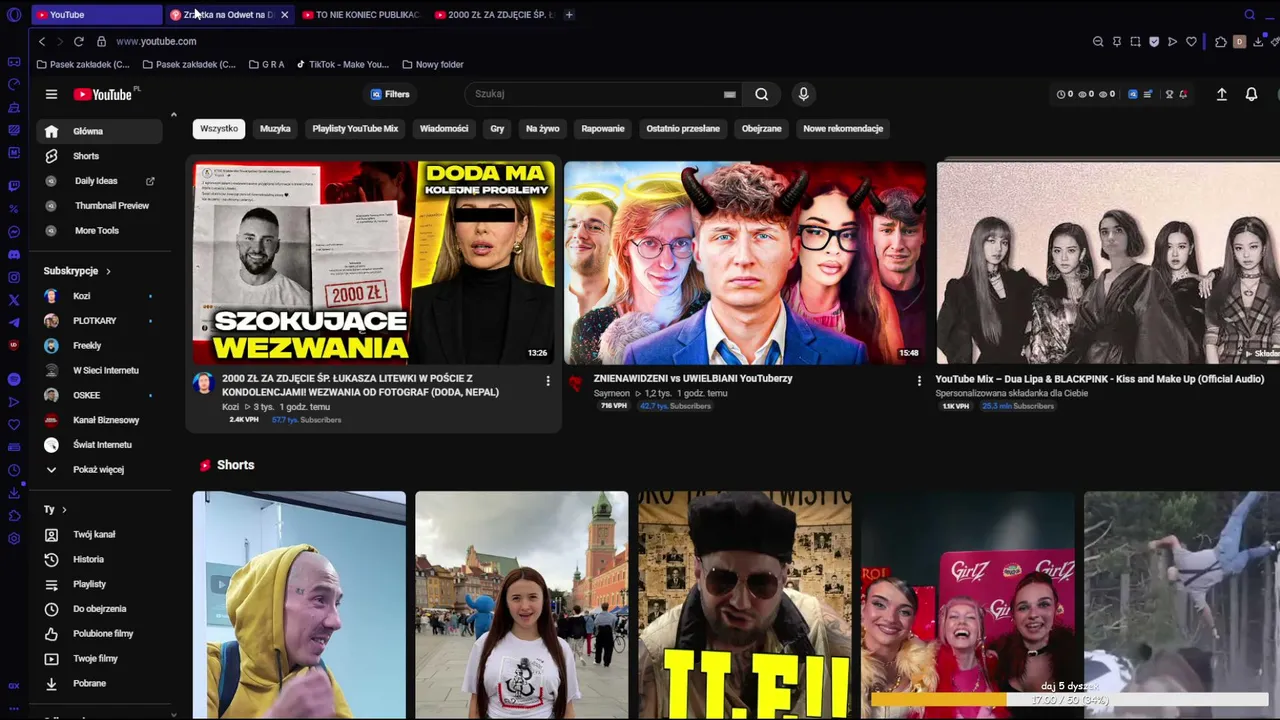The height and width of the screenshot is (720, 1280).
Task: Open the browser downloads icon in toolbar
Action: click(x=1258, y=41)
